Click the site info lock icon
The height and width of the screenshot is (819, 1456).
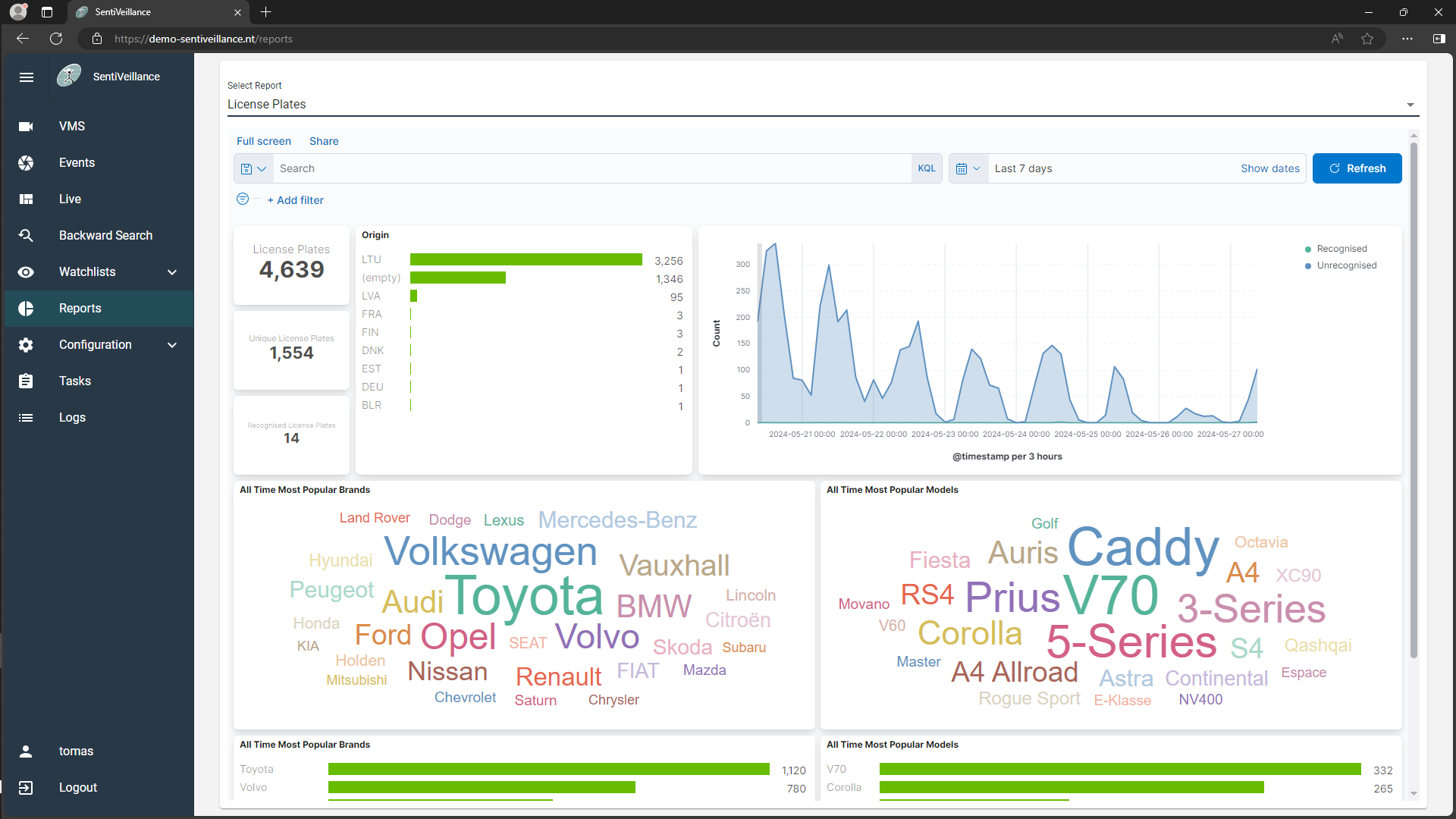[97, 39]
